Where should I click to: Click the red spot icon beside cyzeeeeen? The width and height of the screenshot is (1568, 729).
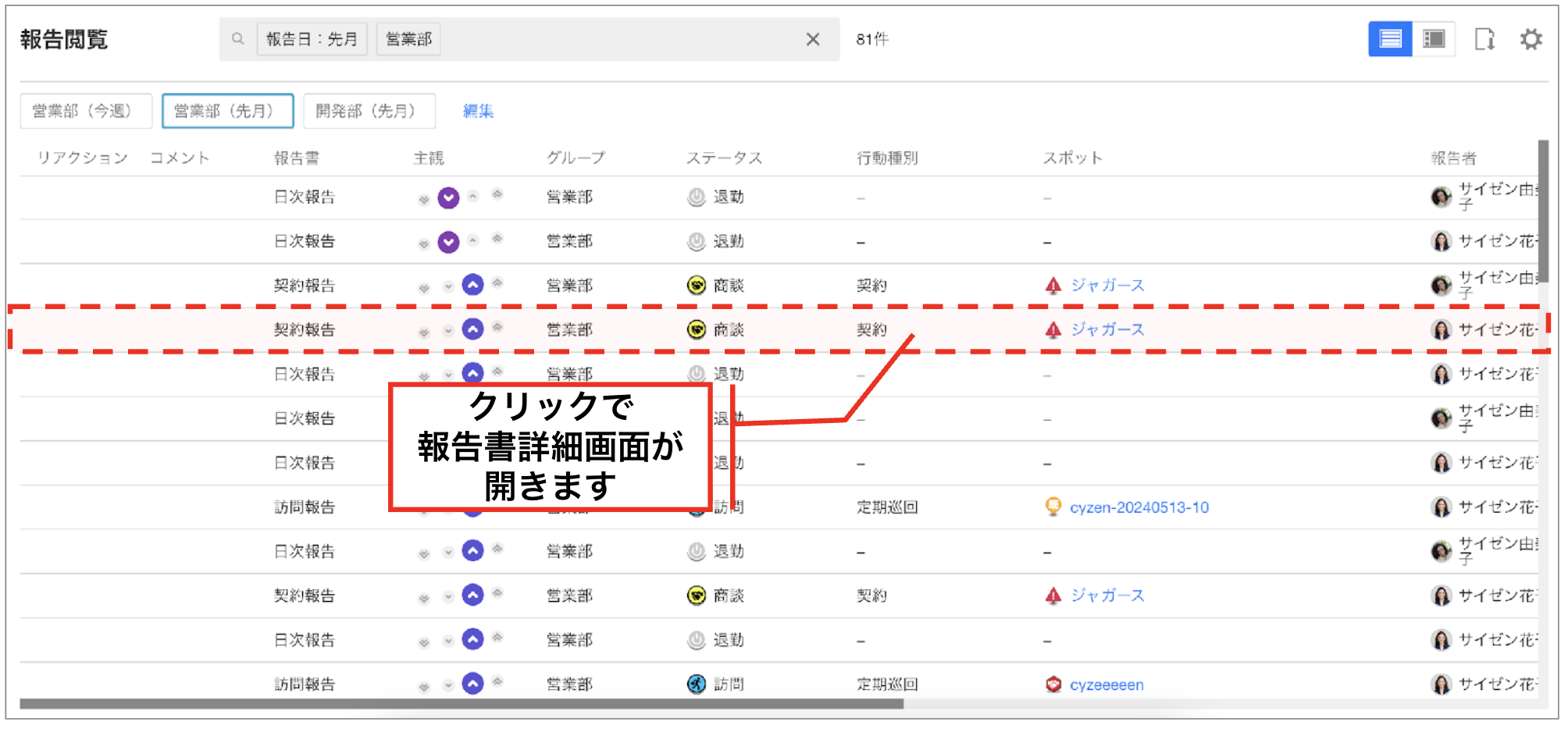point(1053,685)
